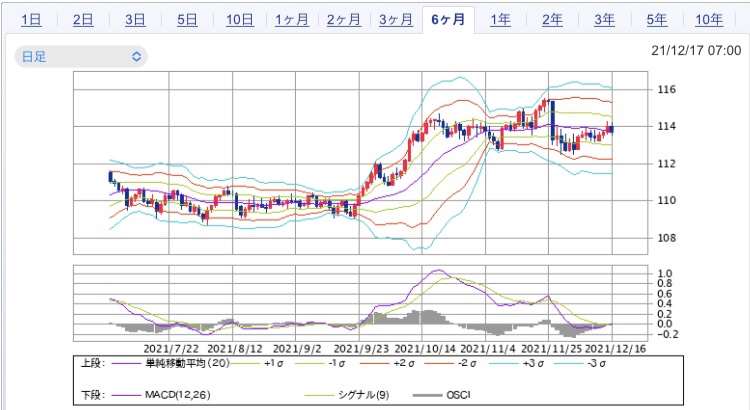Click the 2021/11/25 date axis label
This screenshot has height=410, width=750.
pos(551,349)
